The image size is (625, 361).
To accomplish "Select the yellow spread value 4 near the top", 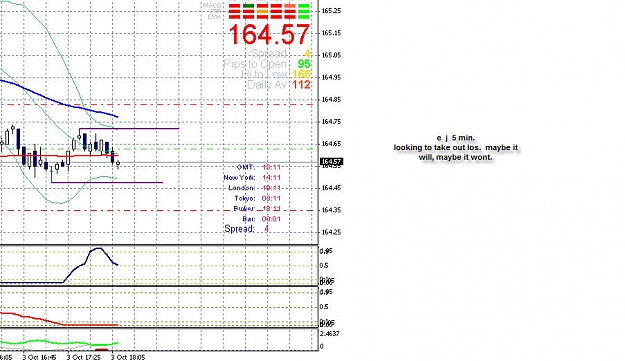I will 307,53.
